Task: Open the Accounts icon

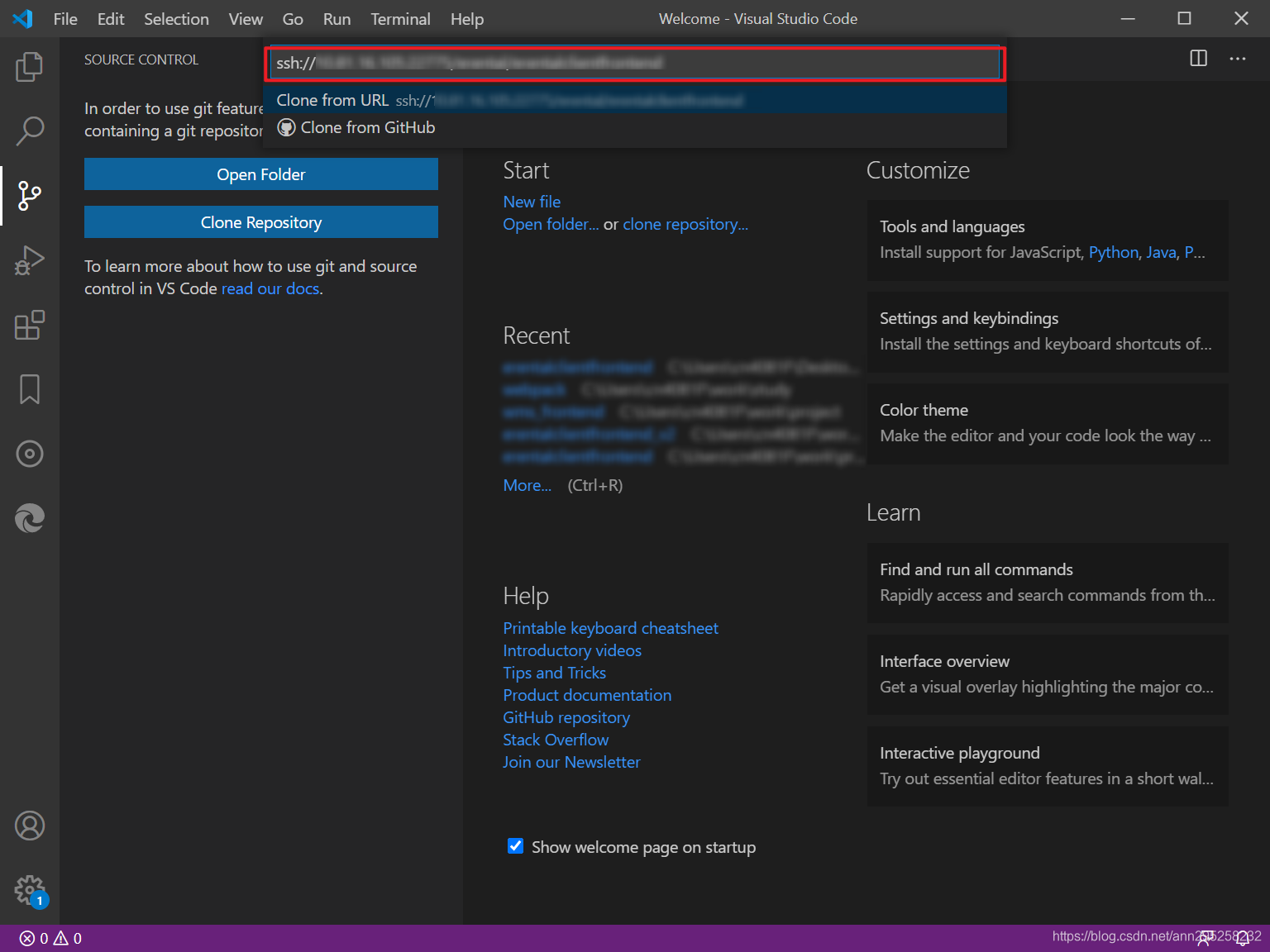Action: [30, 826]
